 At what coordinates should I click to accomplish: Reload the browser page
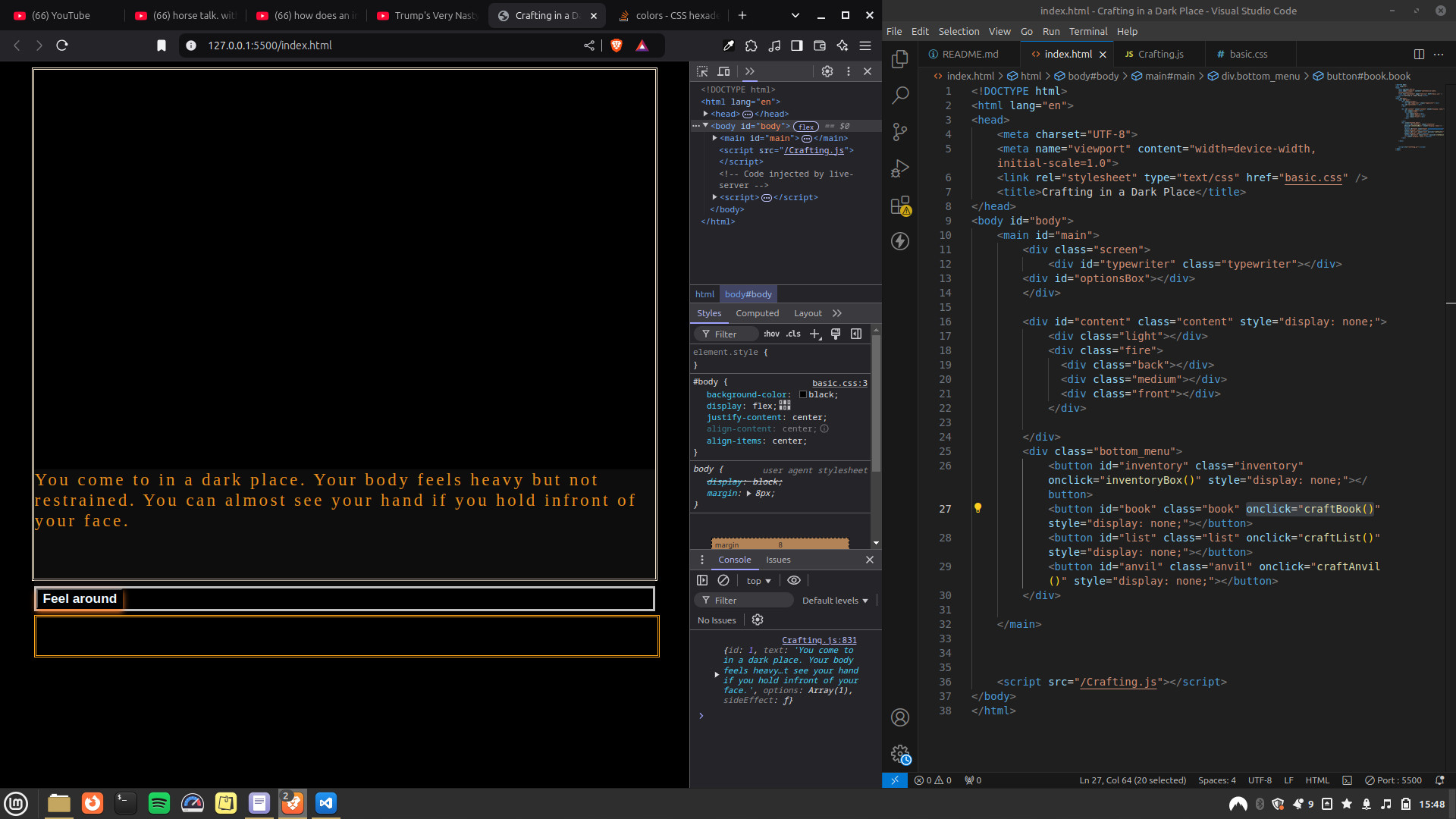(62, 45)
